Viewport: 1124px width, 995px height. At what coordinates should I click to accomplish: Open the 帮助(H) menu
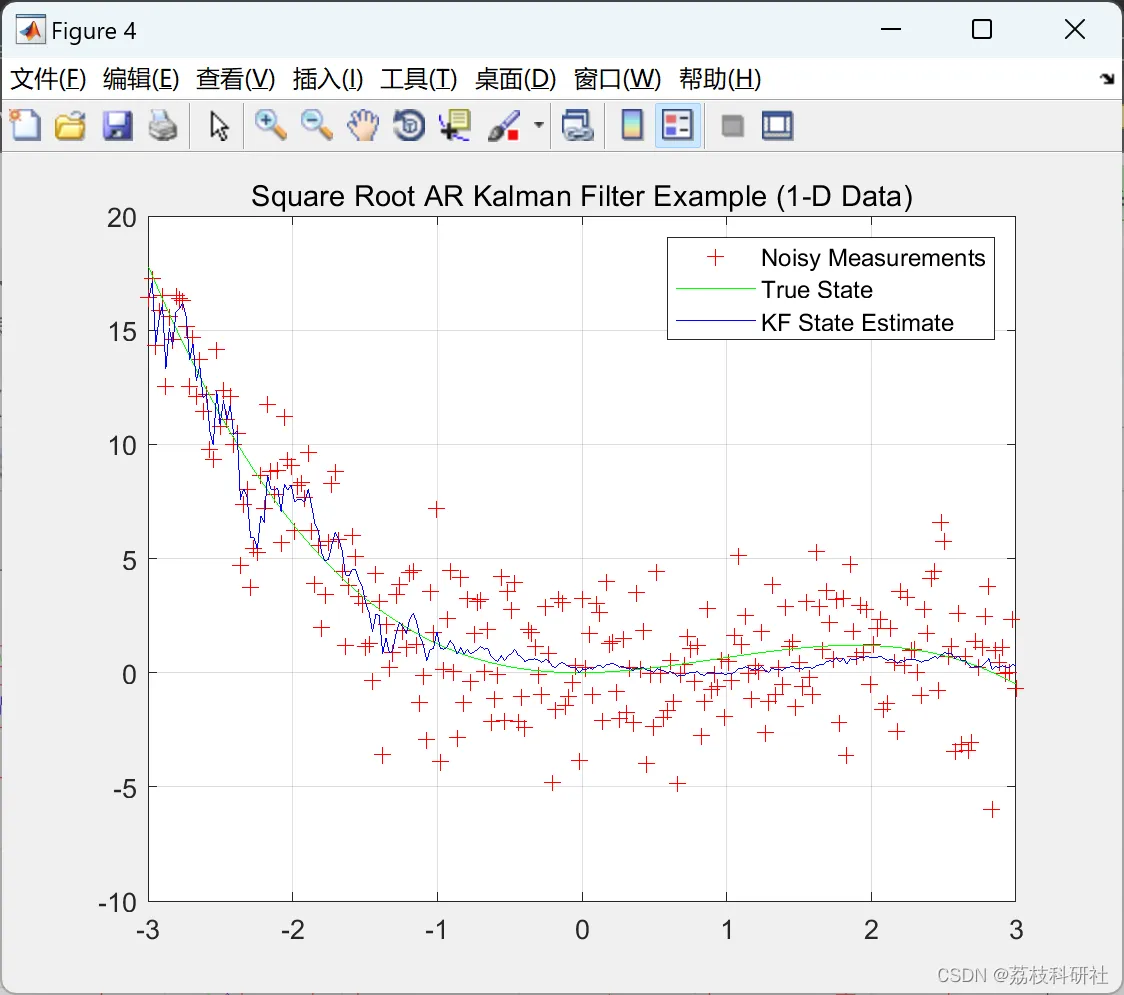tap(720, 79)
